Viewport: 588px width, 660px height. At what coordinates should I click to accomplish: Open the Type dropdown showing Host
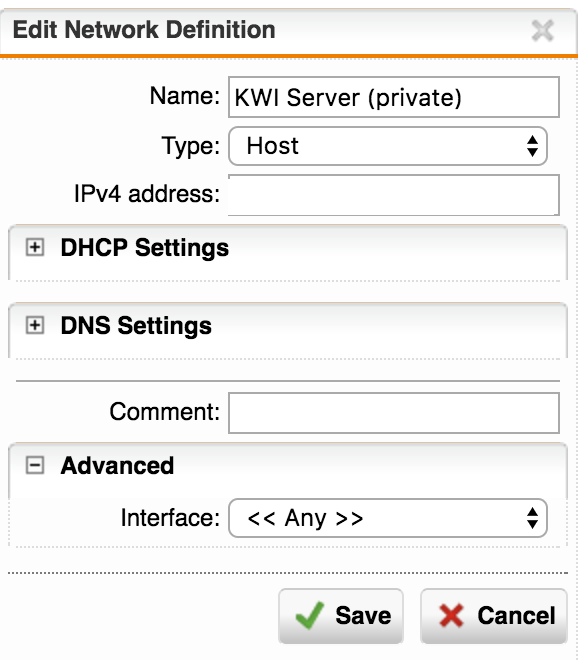point(388,146)
